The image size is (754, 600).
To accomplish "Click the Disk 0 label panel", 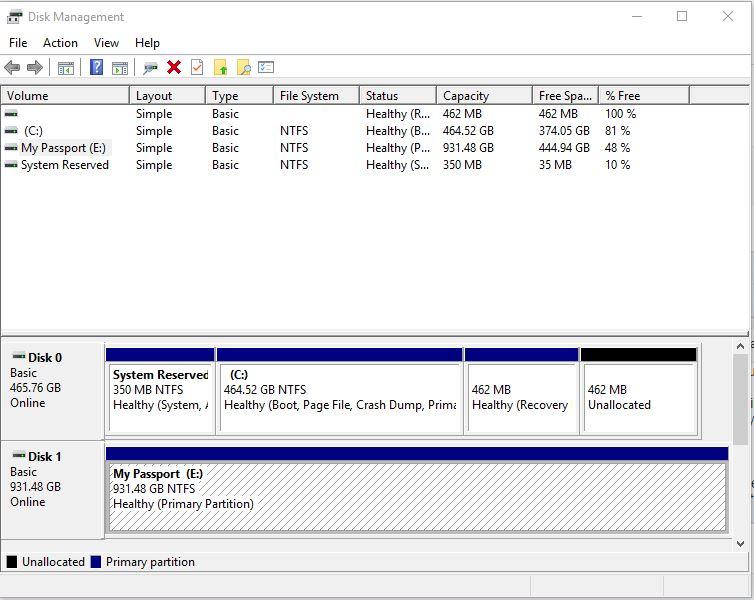I will click(52, 391).
